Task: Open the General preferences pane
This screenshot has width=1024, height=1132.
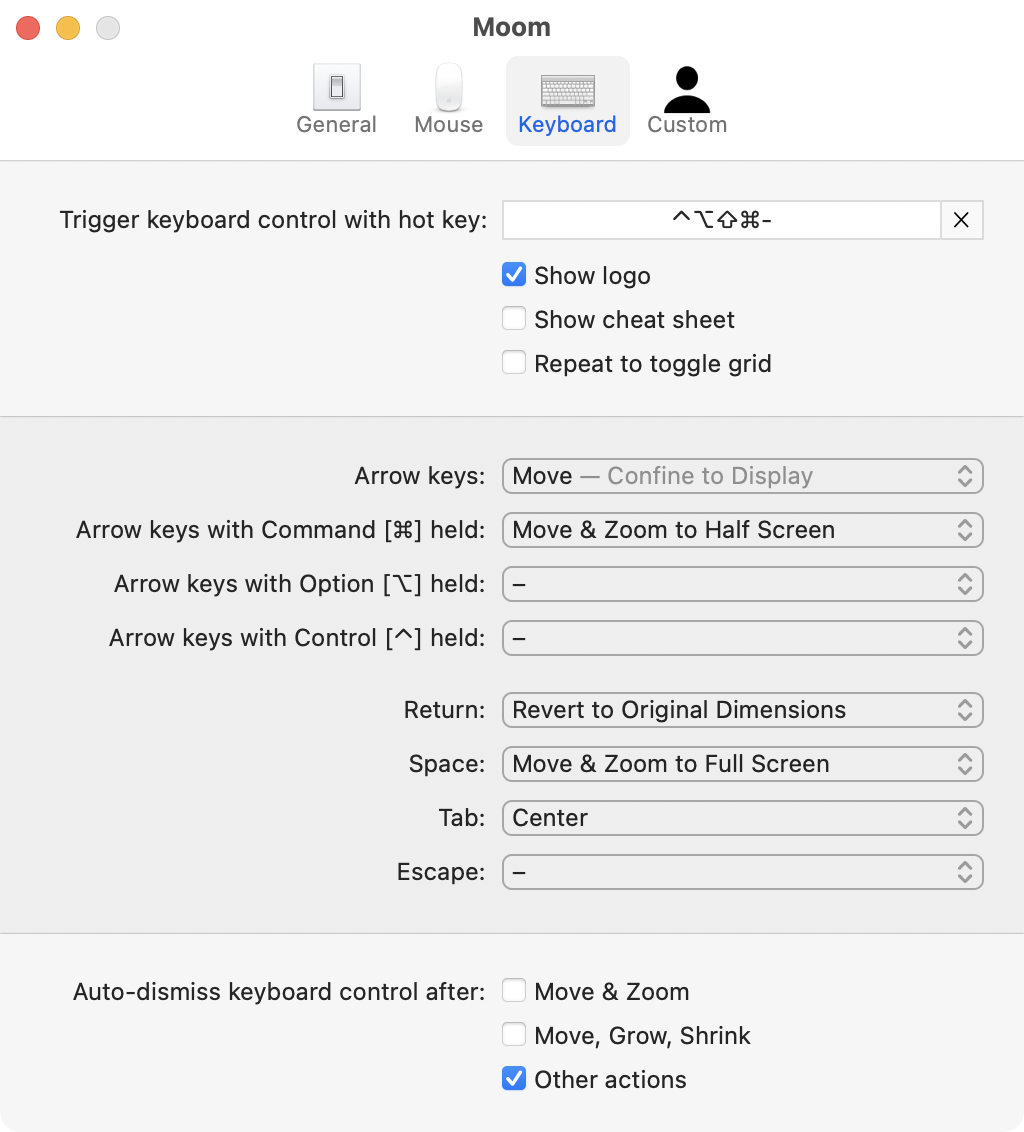Action: pyautogui.click(x=336, y=100)
